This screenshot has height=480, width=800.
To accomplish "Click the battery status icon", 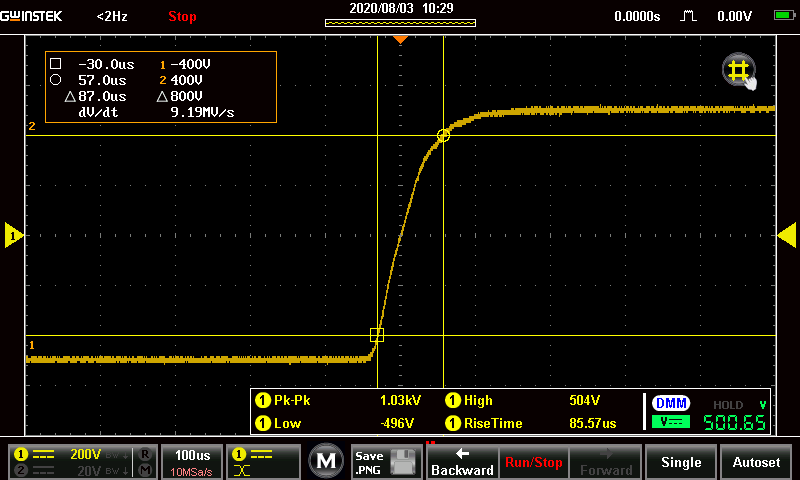I will click(x=784, y=16).
